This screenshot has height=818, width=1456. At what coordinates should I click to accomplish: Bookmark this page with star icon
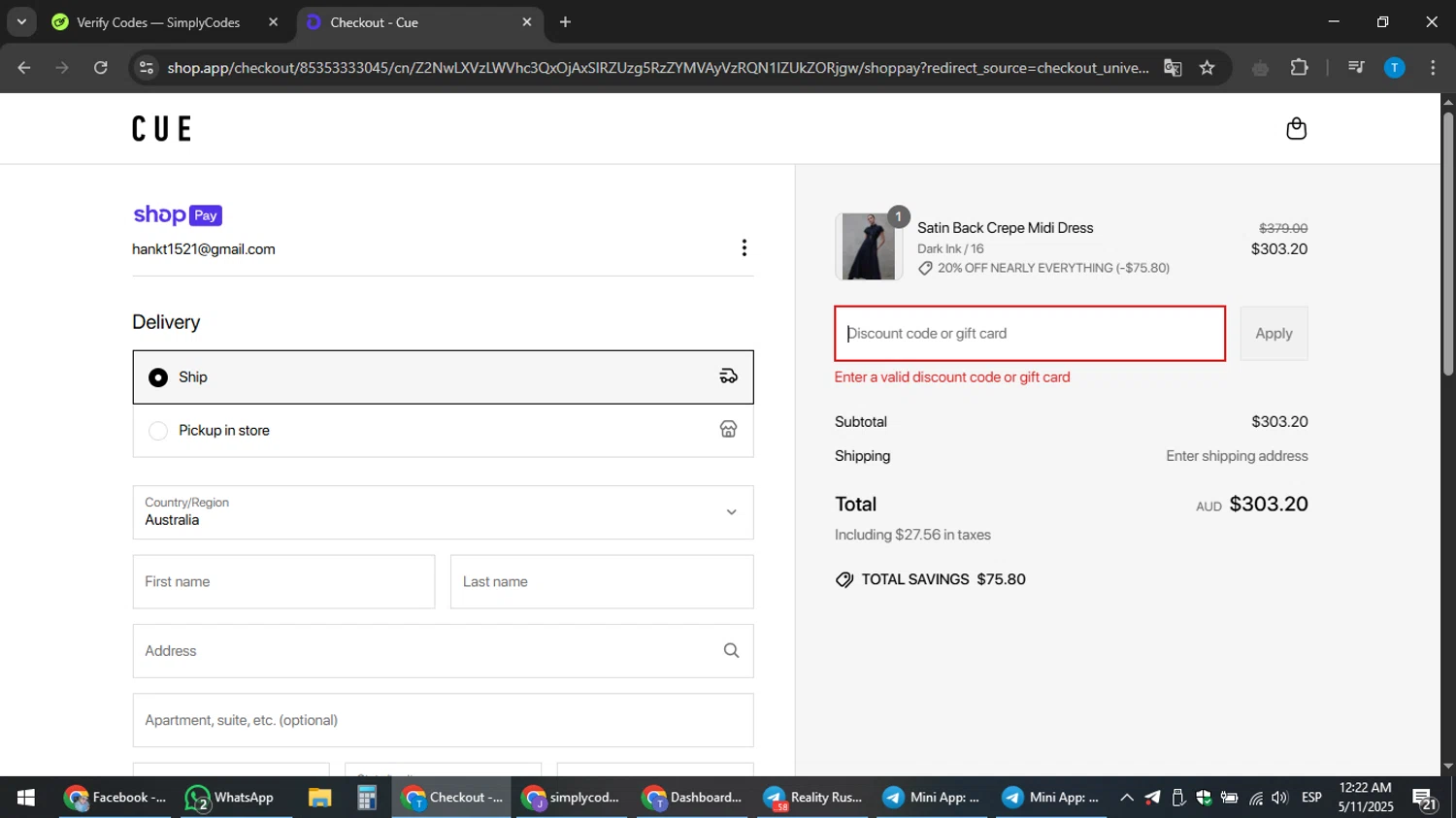coord(1207,68)
